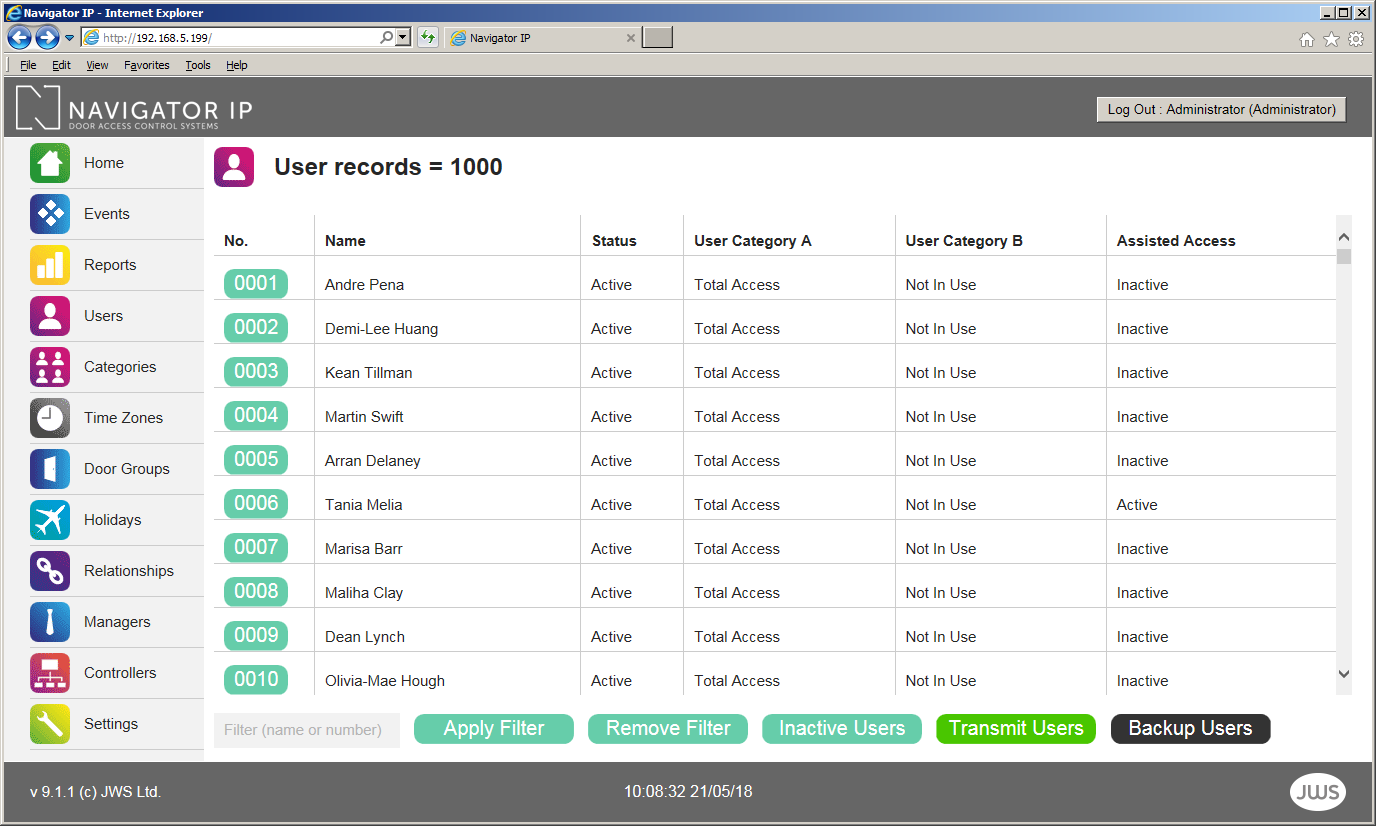The width and height of the screenshot is (1376, 826).
Task: Open the Reports bar chart icon
Action: (x=50, y=265)
